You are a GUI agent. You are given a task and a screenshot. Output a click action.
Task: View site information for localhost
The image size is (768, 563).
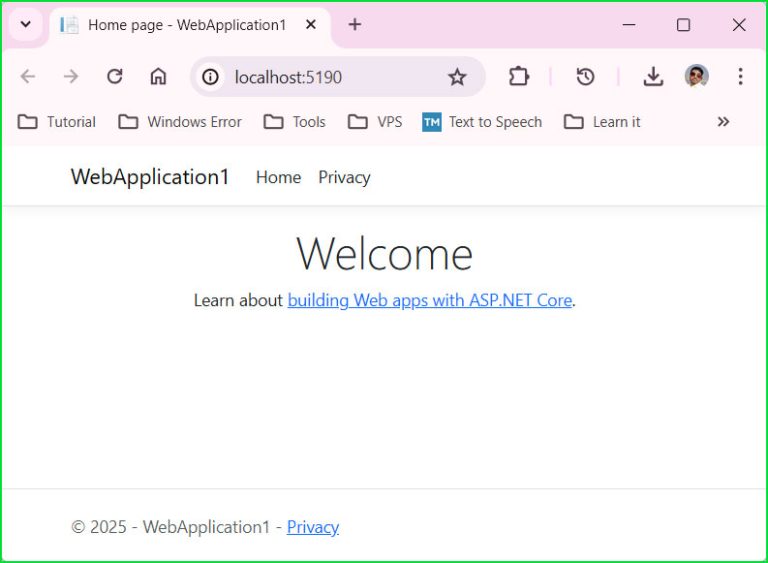211,77
